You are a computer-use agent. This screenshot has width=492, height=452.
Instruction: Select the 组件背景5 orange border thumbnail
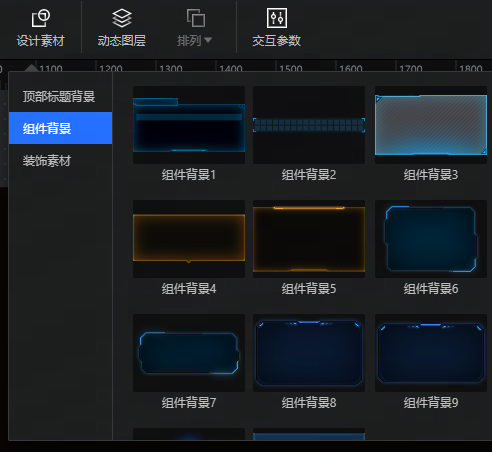309,239
